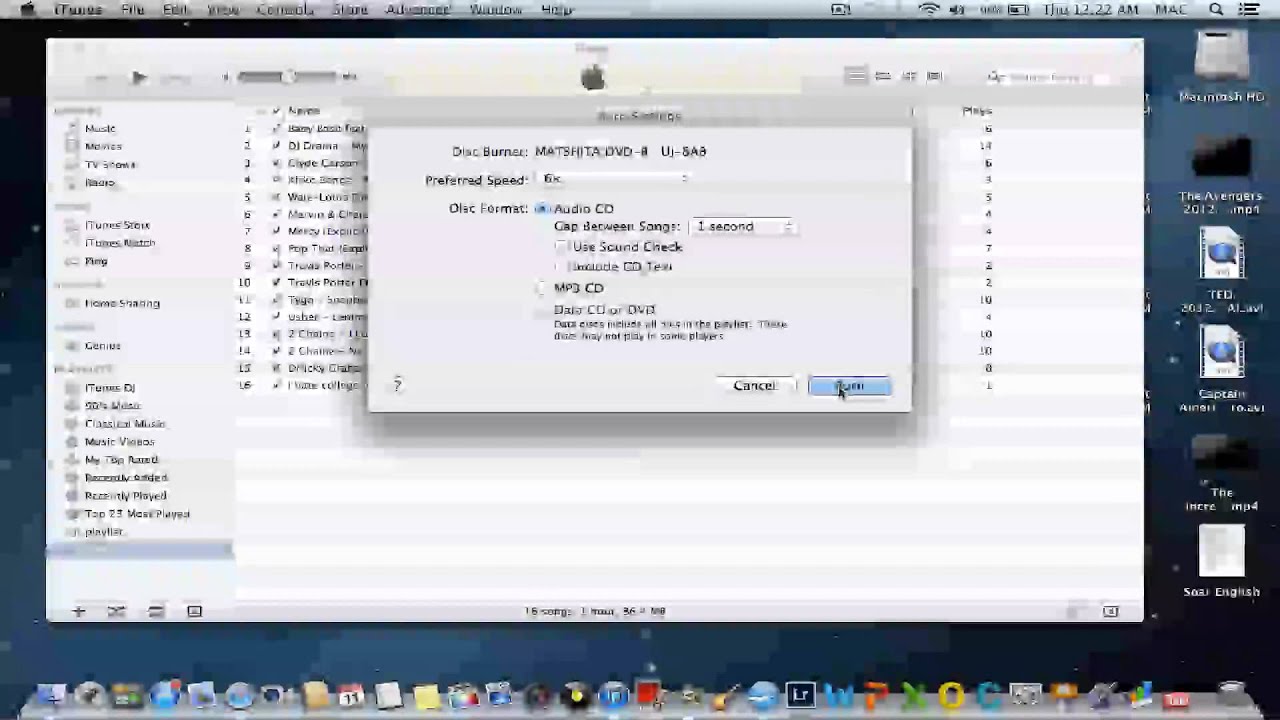The width and height of the screenshot is (1280, 720).
Task: Open Spotlight search in the menu bar
Action: 1216,10
